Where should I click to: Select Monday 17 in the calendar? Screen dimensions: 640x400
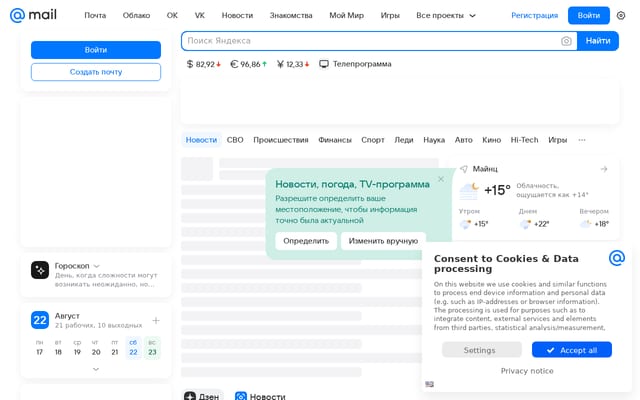(40, 348)
